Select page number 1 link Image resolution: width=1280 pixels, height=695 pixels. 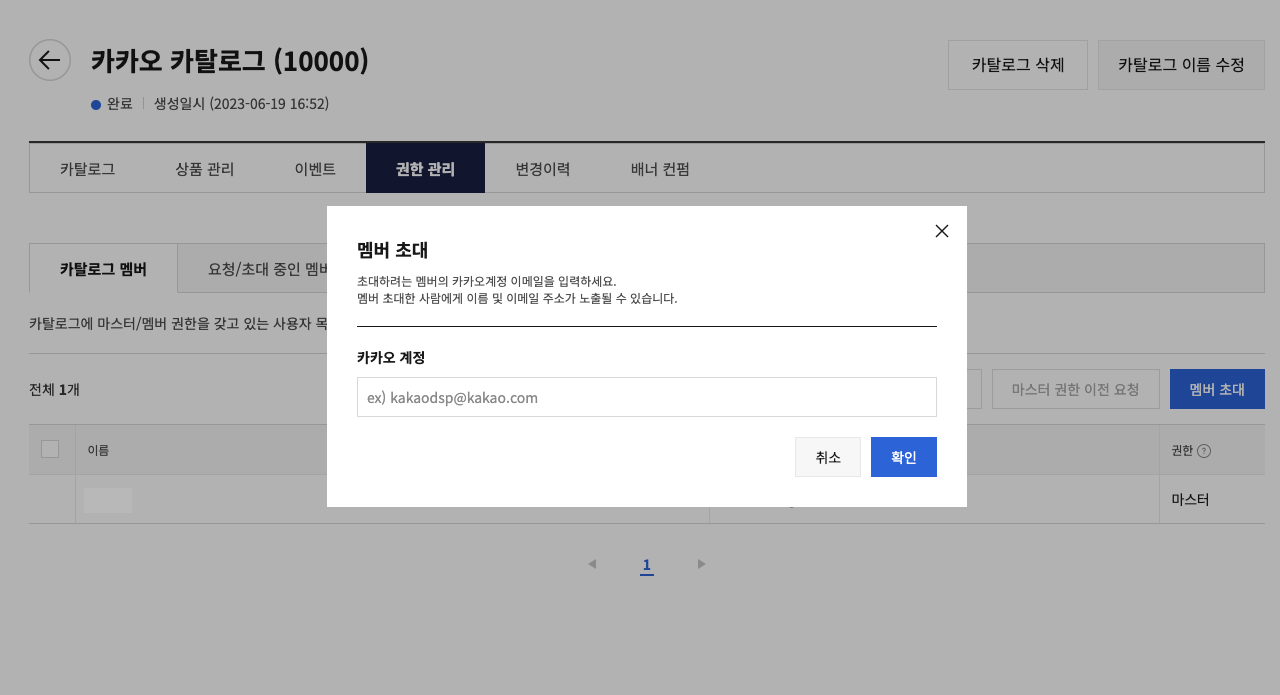tap(647, 565)
